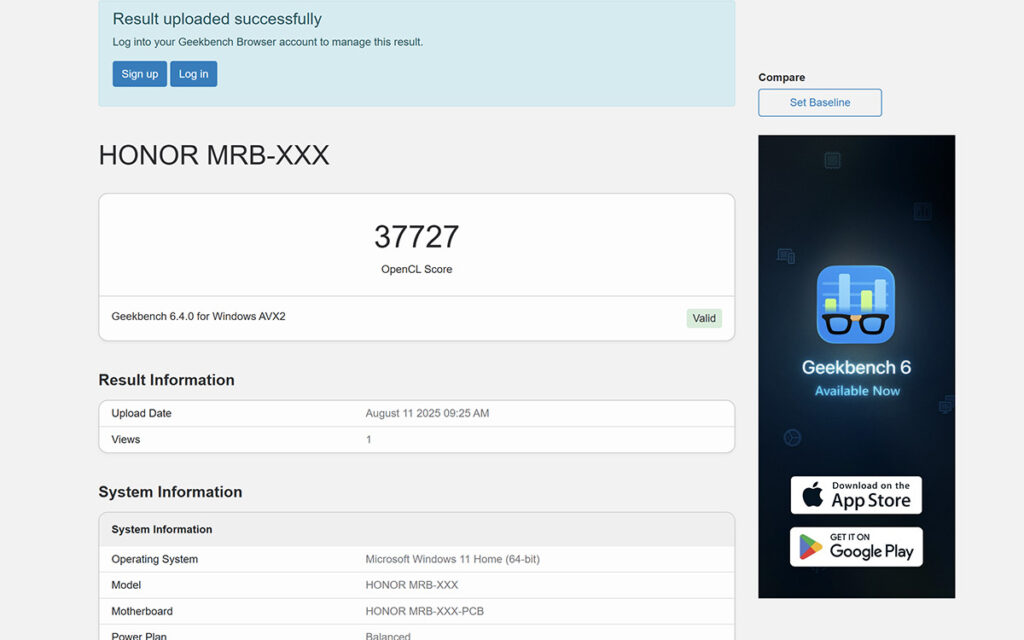Click the Valid status badge
The width and height of the screenshot is (1024, 640).
(704, 318)
